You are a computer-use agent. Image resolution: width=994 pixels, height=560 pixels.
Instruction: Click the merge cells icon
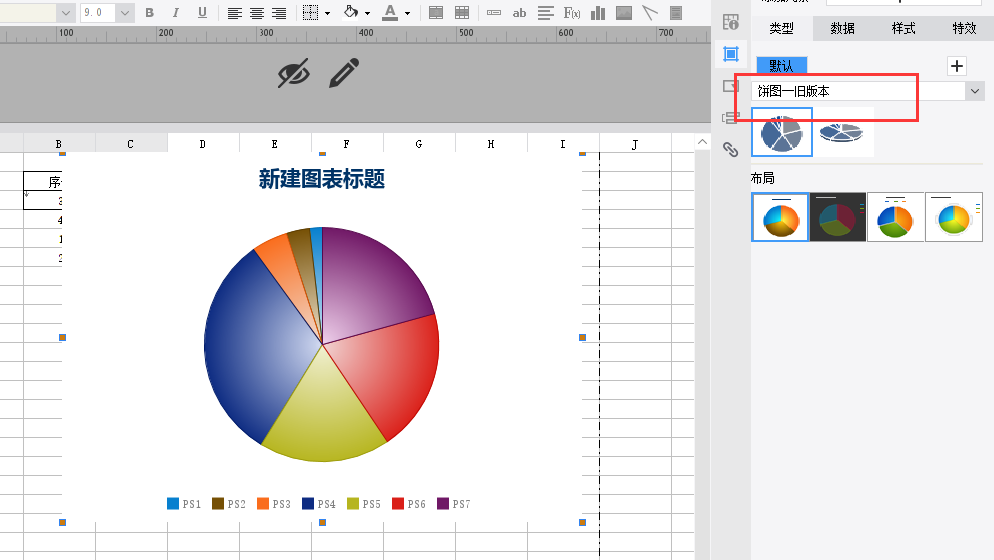point(436,13)
